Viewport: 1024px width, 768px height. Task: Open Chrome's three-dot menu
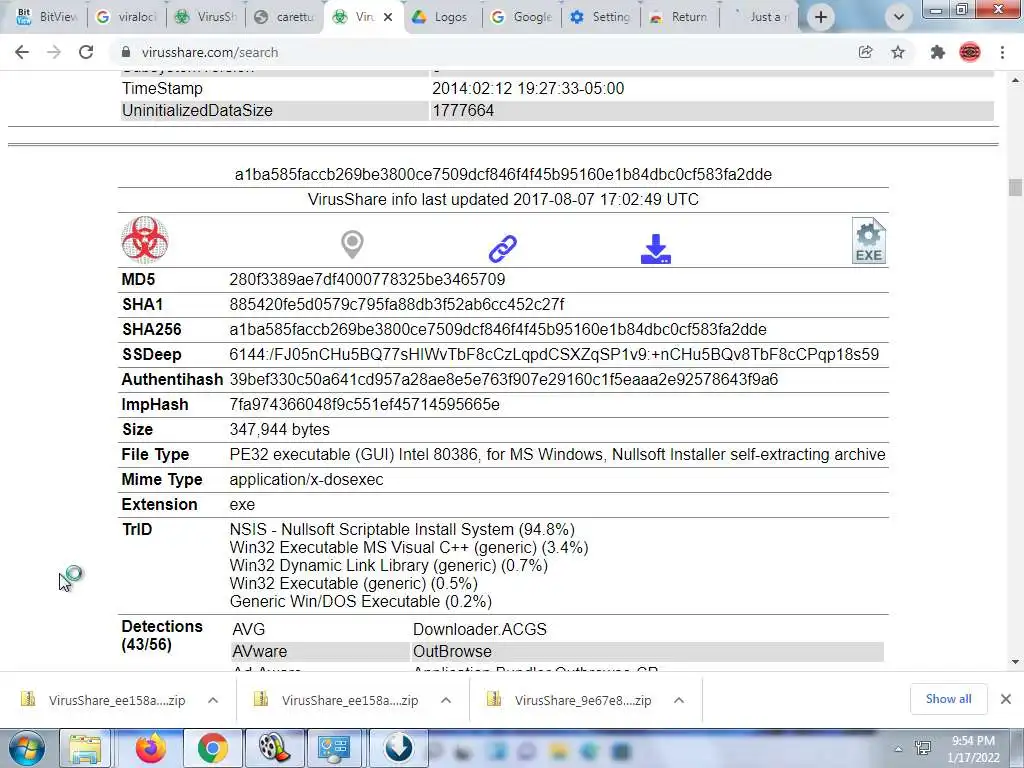[1002, 52]
